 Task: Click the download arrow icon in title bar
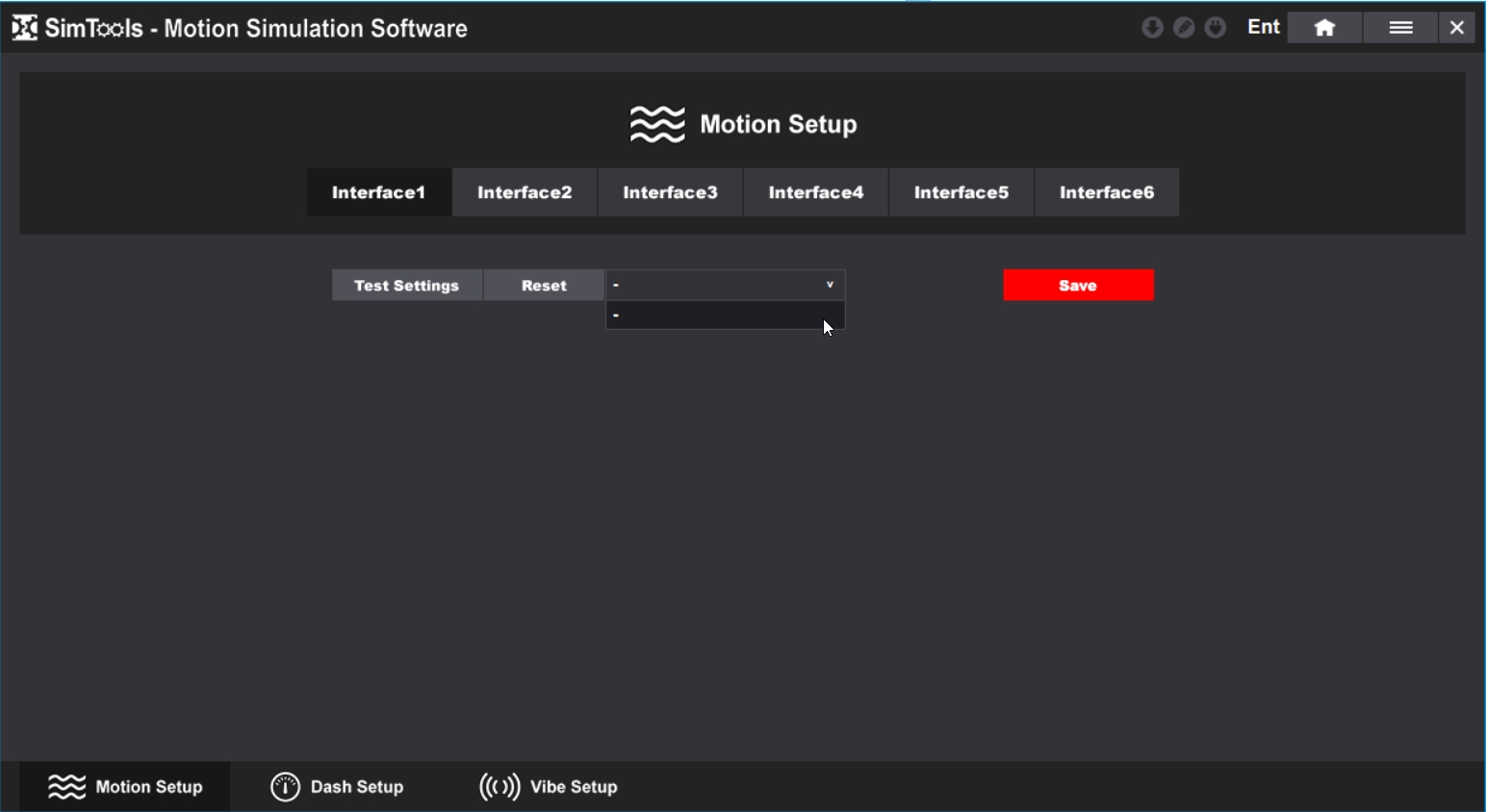tap(1152, 28)
